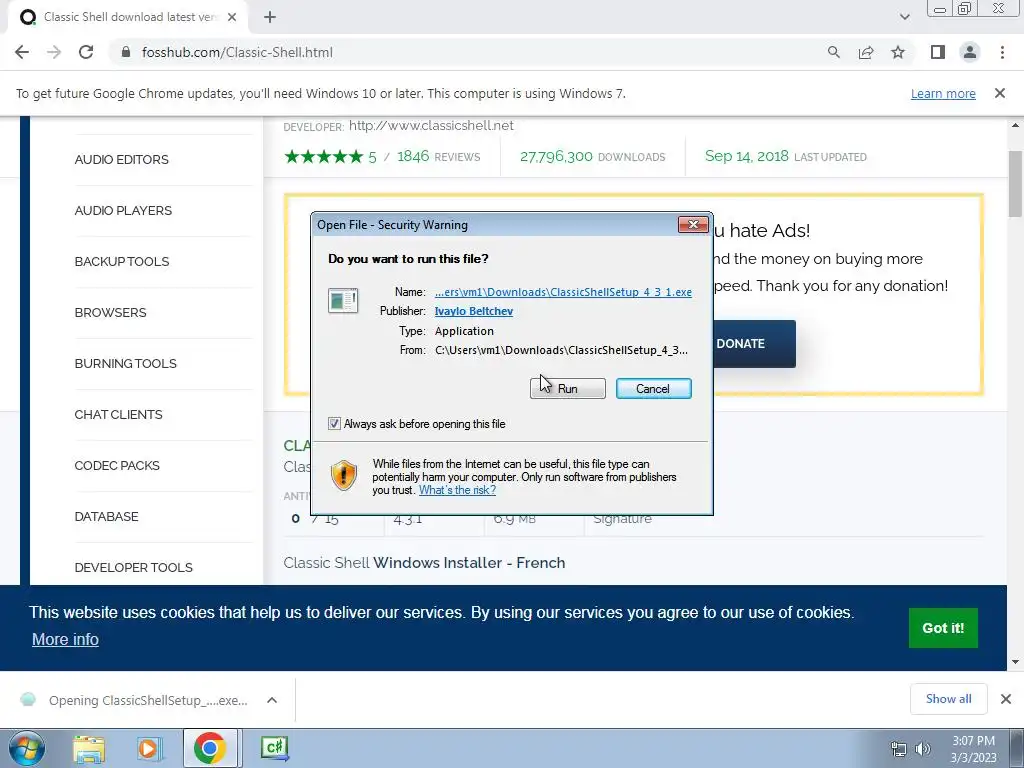The height and width of the screenshot is (768, 1024).
Task: Open the Windows Start menu
Action: coord(26,748)
